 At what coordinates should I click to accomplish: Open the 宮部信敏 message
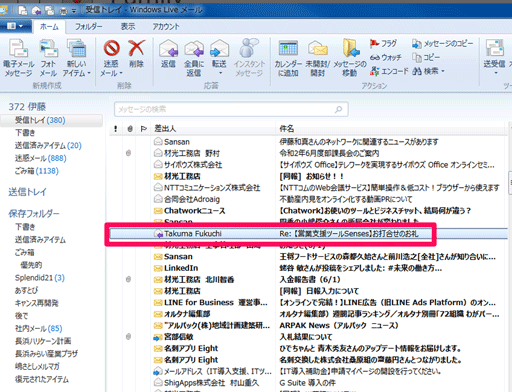coord(307,337)
